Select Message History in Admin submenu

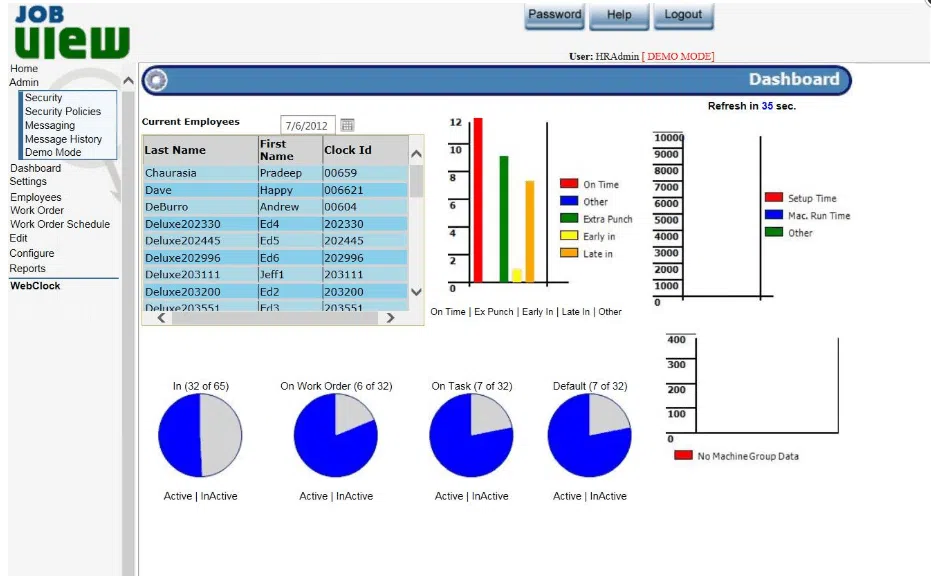click(x=63, y=139)
